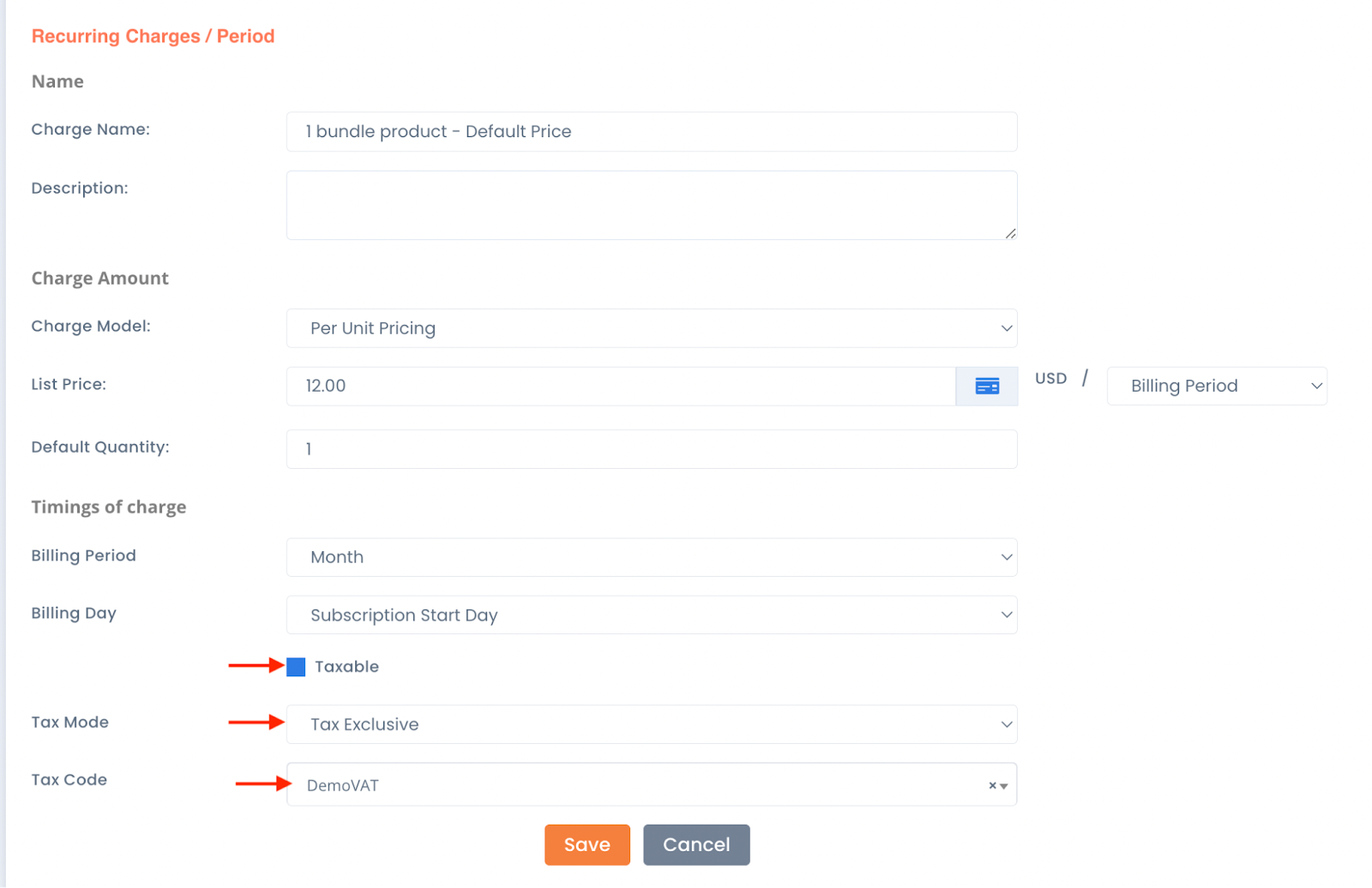Viewport: 1372px width, 888px height.
Task: Open the per Billing Period unit dropdown
Action: [x=1217, y=387]
